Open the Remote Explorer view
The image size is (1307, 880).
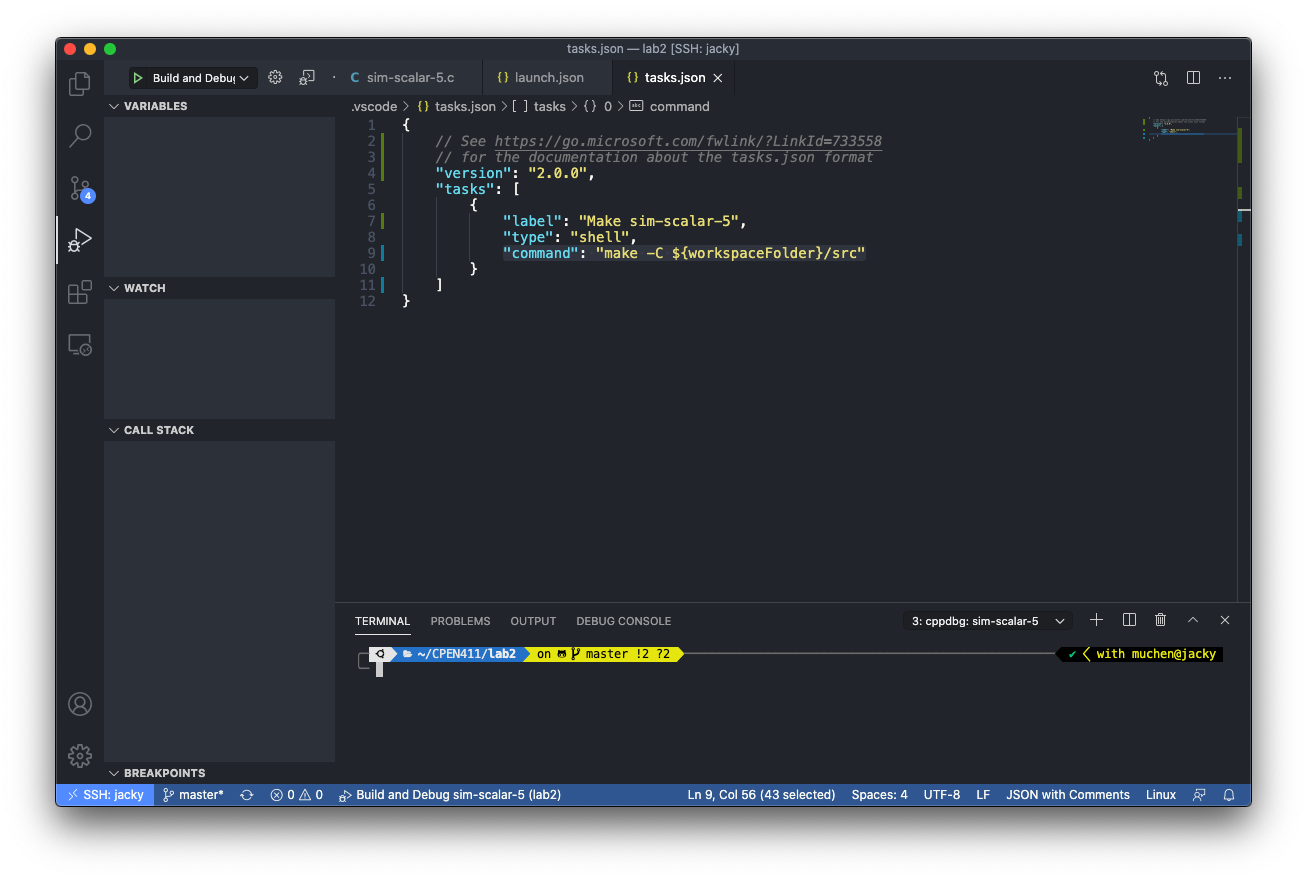(80, 345)
